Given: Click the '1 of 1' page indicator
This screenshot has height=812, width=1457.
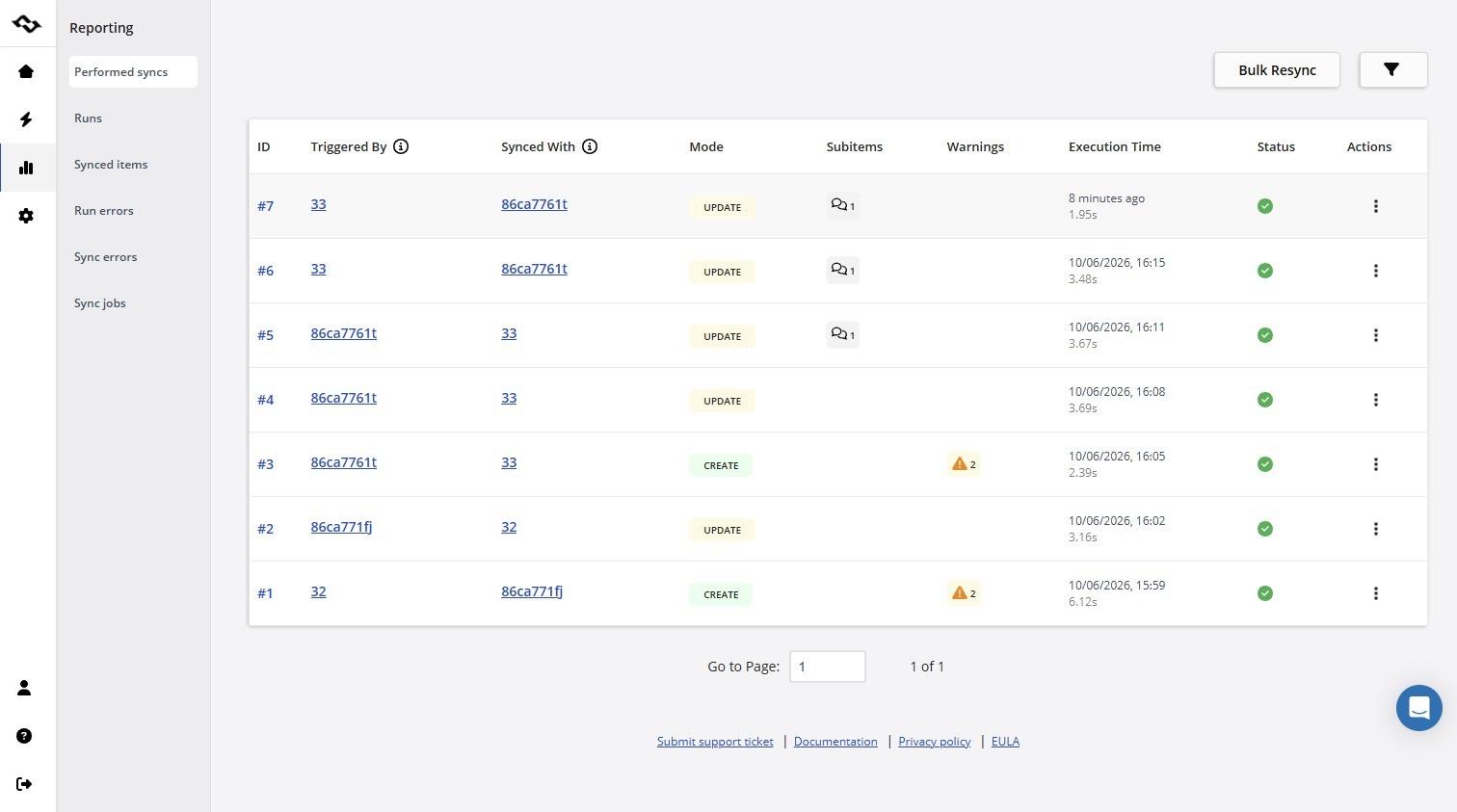Looking at the screenshot, I should (927, 667).
